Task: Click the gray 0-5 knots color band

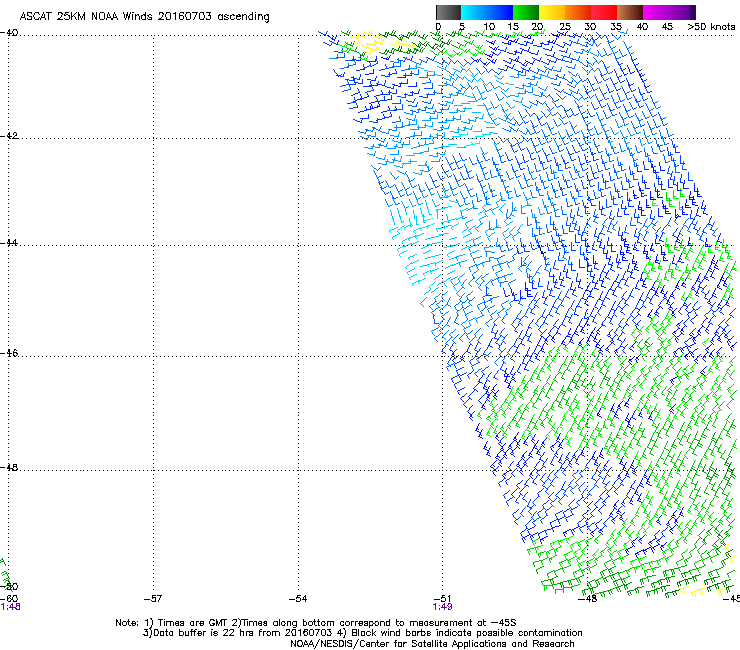Action: tap(448, 12)
